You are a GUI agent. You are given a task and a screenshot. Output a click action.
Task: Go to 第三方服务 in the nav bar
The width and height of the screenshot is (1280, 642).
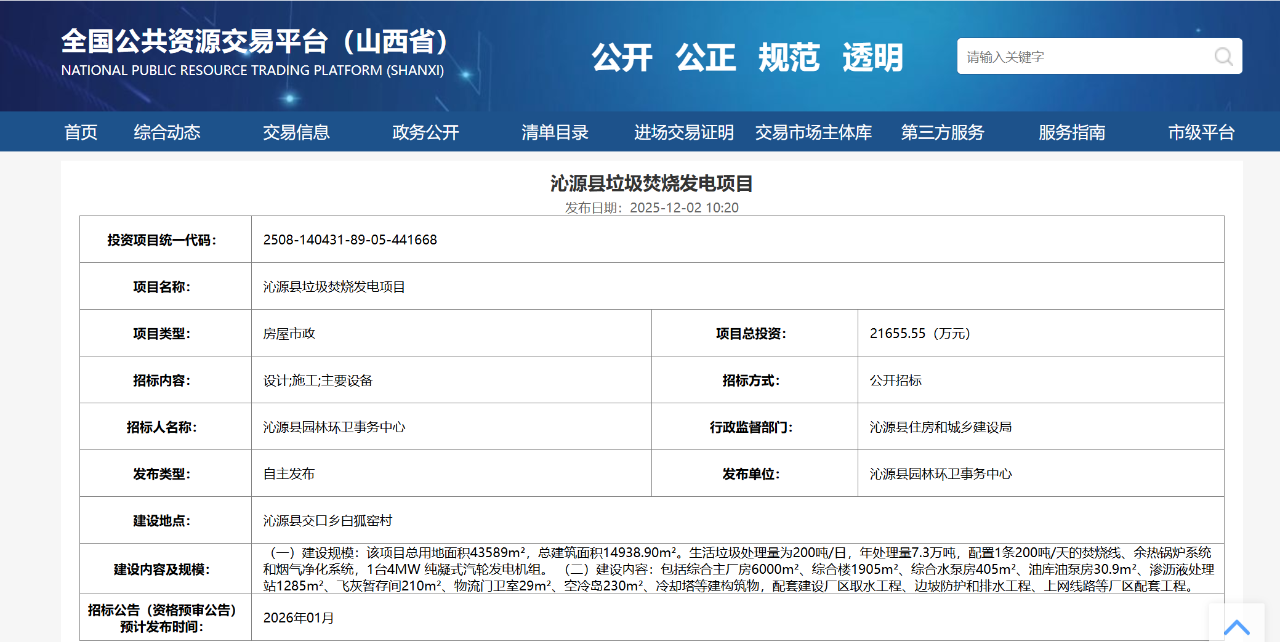(942, 132)
